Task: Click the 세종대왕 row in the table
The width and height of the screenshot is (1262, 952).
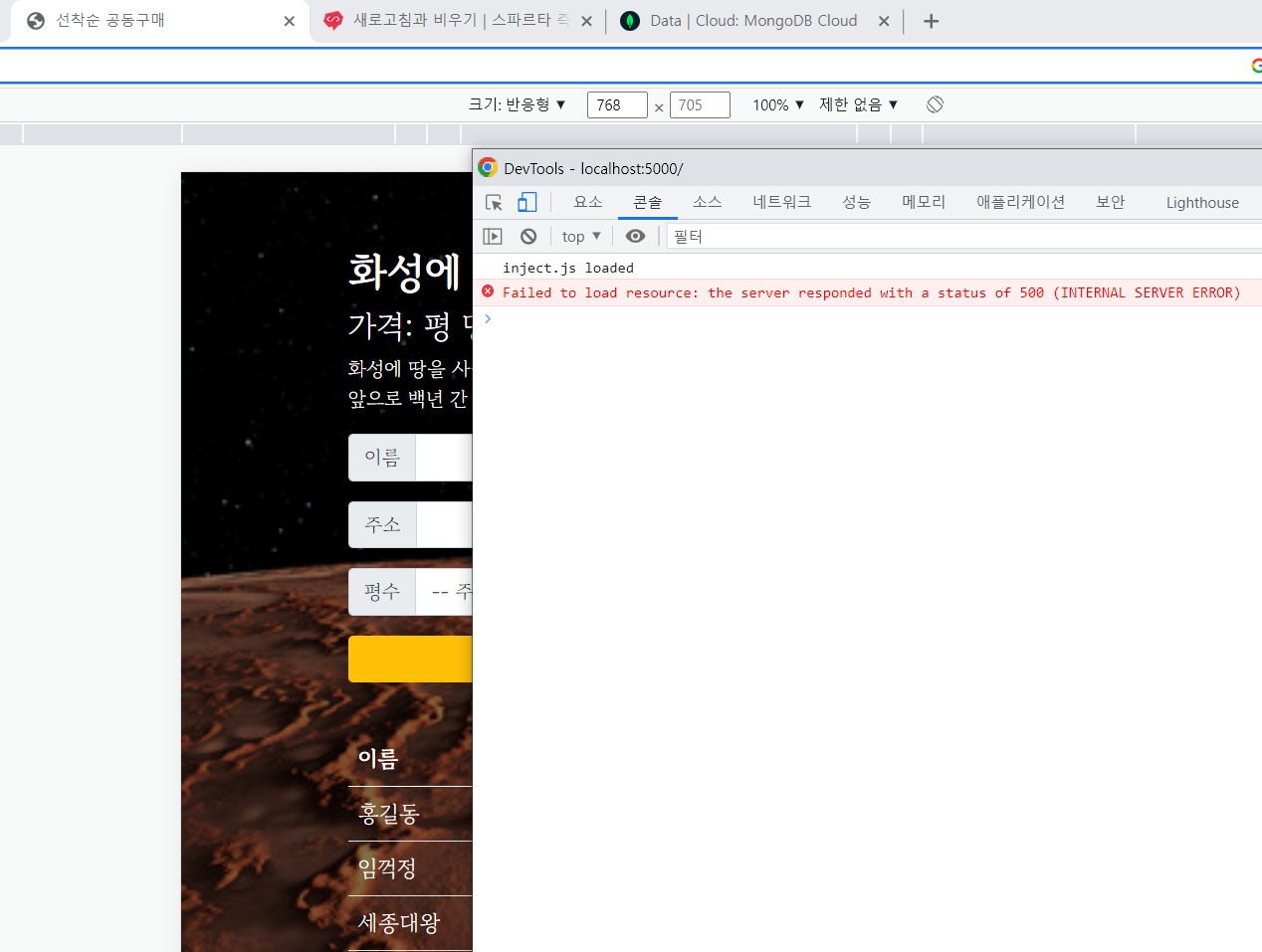Action: click(x=410, y=923)
